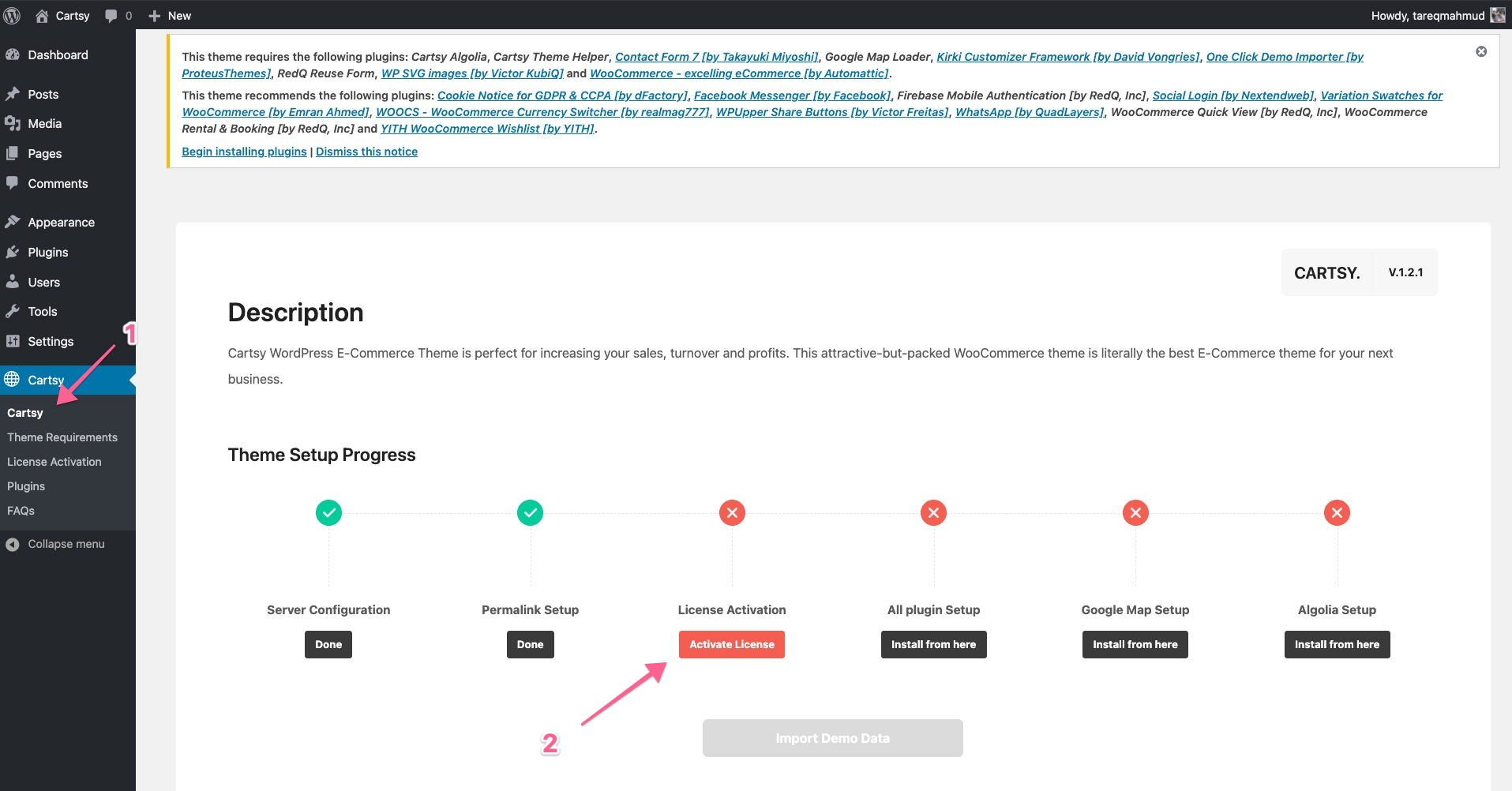
Task: Click the Appearance paintbrush icon
Action: click(12, 222)
